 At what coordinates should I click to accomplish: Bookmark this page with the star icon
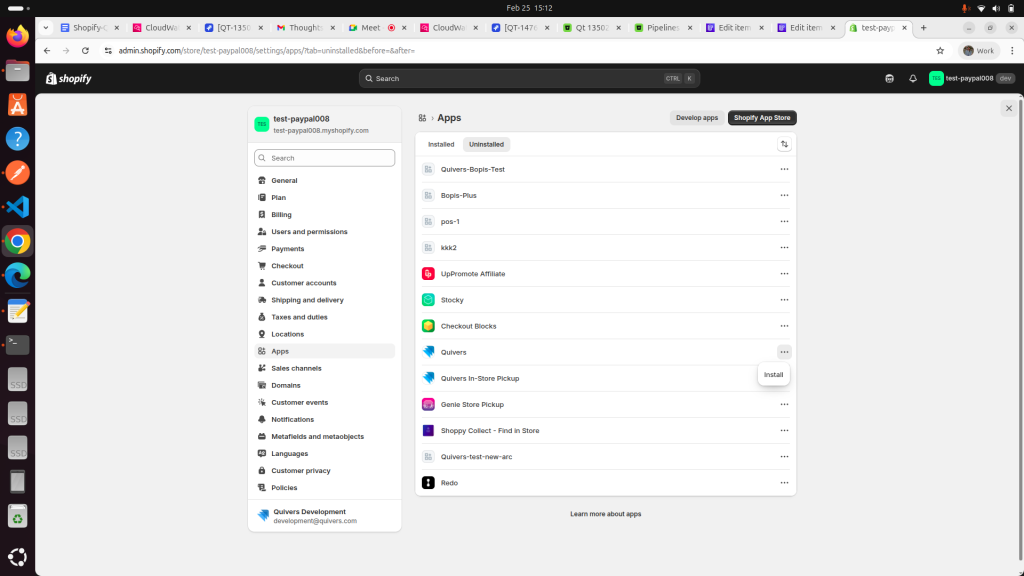pyautogui.click(x=940, y=50)
